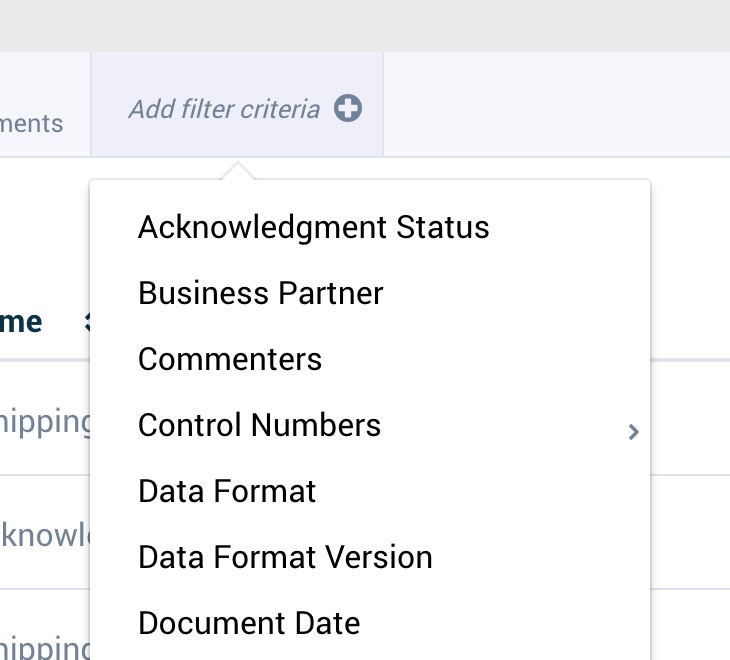Select Document Date filter criterion

370,624
